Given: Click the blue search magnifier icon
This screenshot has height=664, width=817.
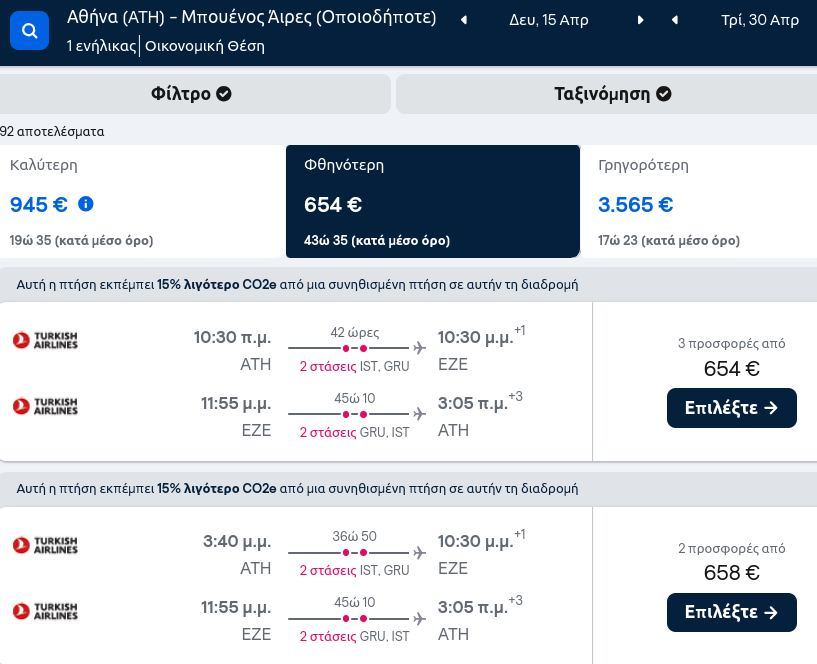Looking at the screenshot, I should [x=29, y=31].
